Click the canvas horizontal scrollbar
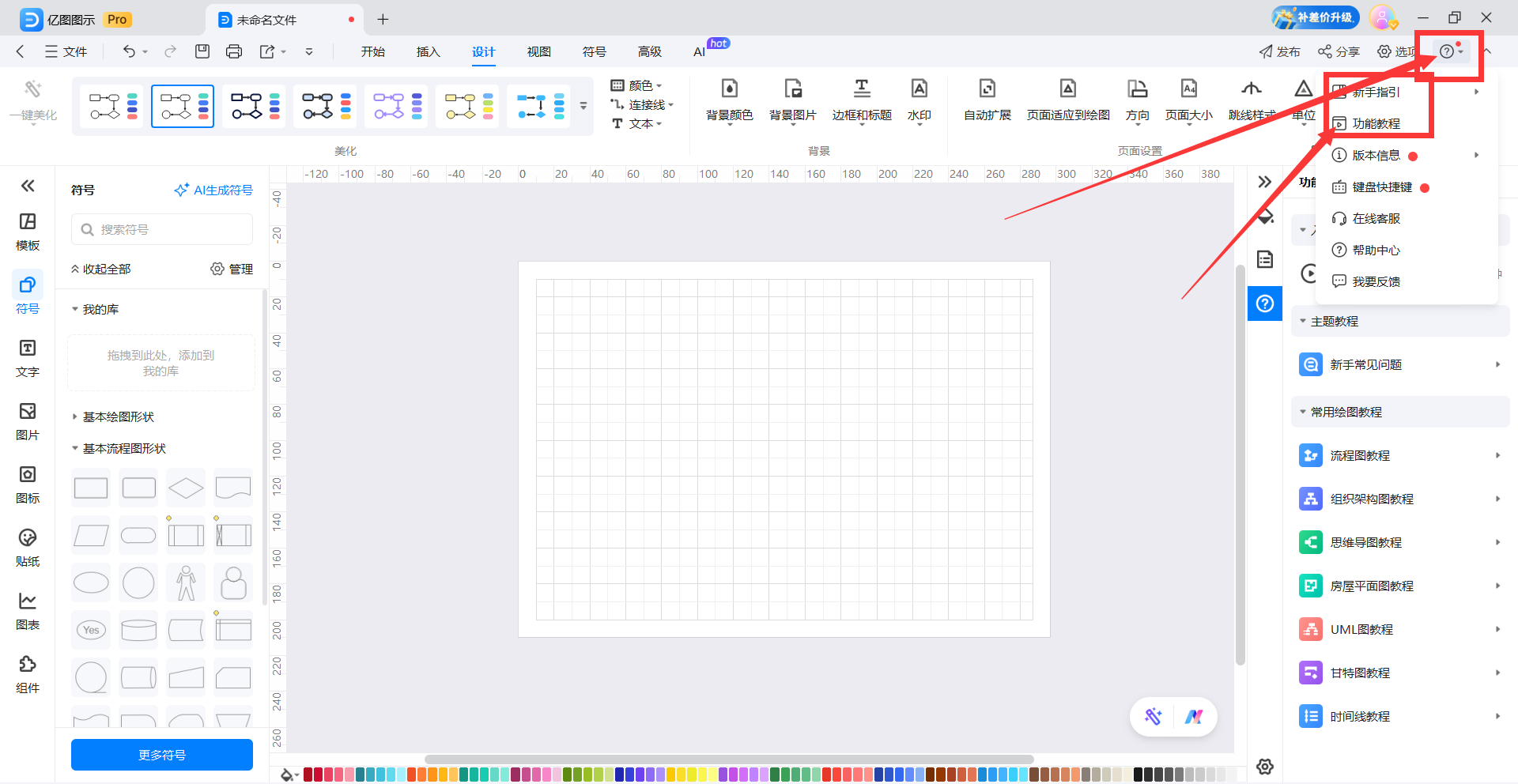This screenshot has height=784, width=1518. (729, 759)
